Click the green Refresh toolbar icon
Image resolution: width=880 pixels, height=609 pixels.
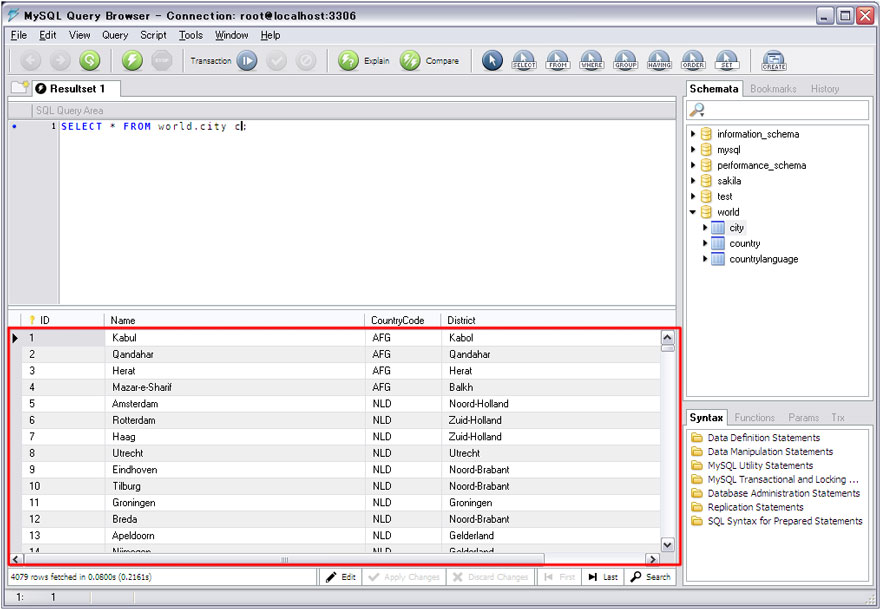[x=90, y=60]
